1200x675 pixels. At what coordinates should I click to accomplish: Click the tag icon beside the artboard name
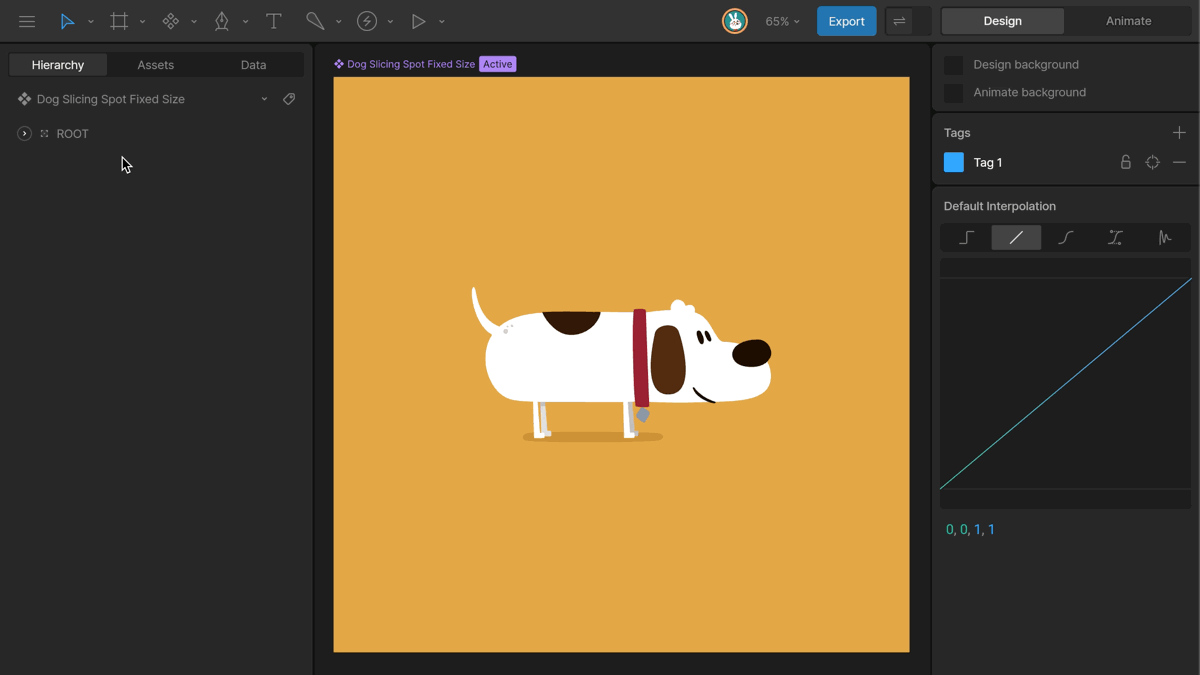[x=289, y=99]
